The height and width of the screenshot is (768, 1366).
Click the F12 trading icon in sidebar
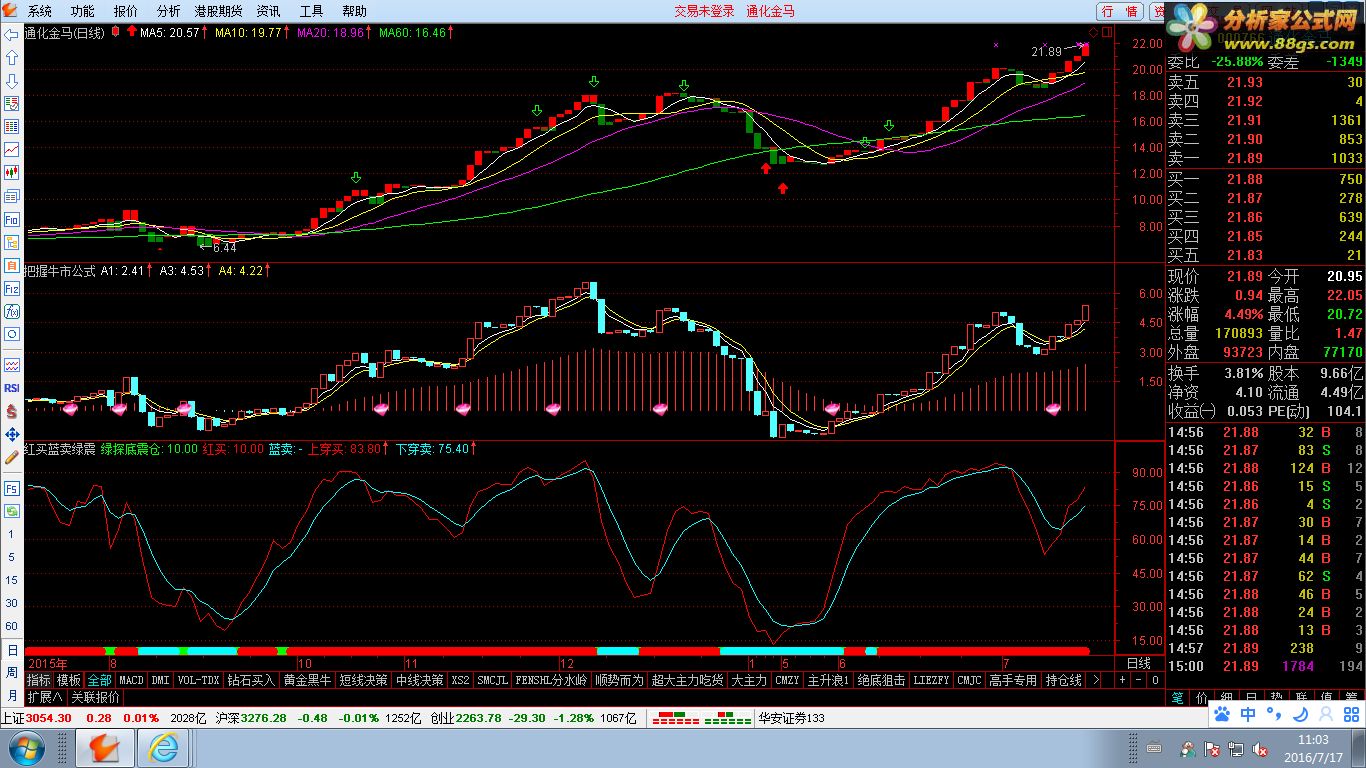(x=12, y=289)
